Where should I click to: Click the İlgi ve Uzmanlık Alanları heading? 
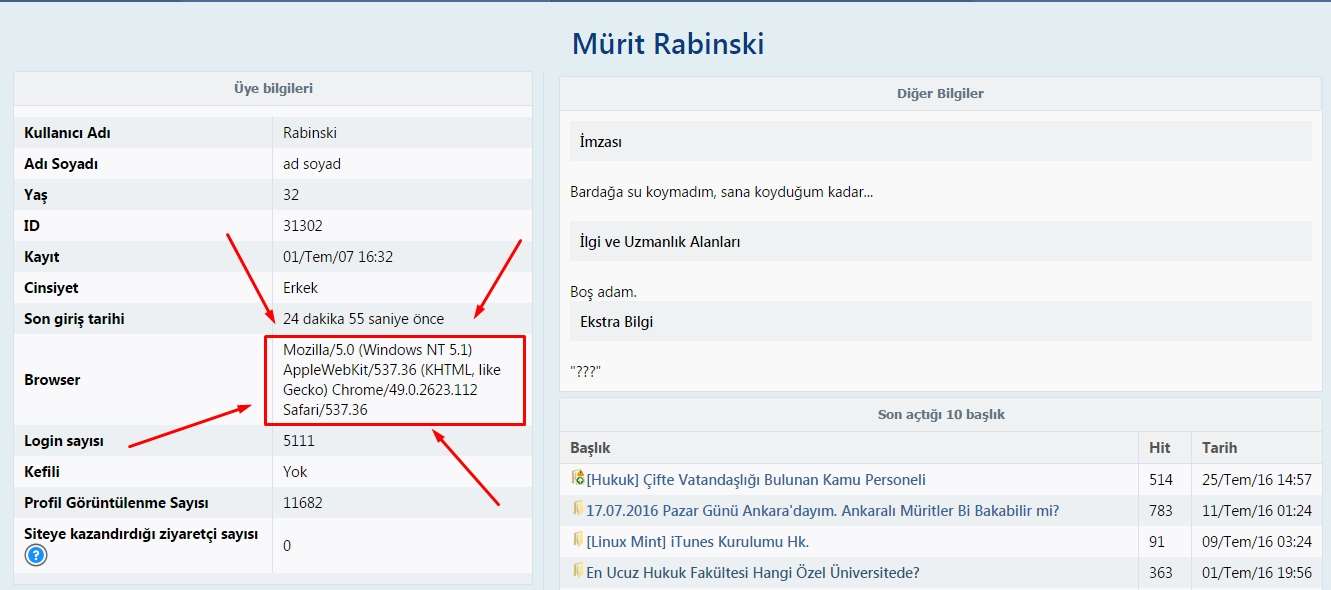660,242
